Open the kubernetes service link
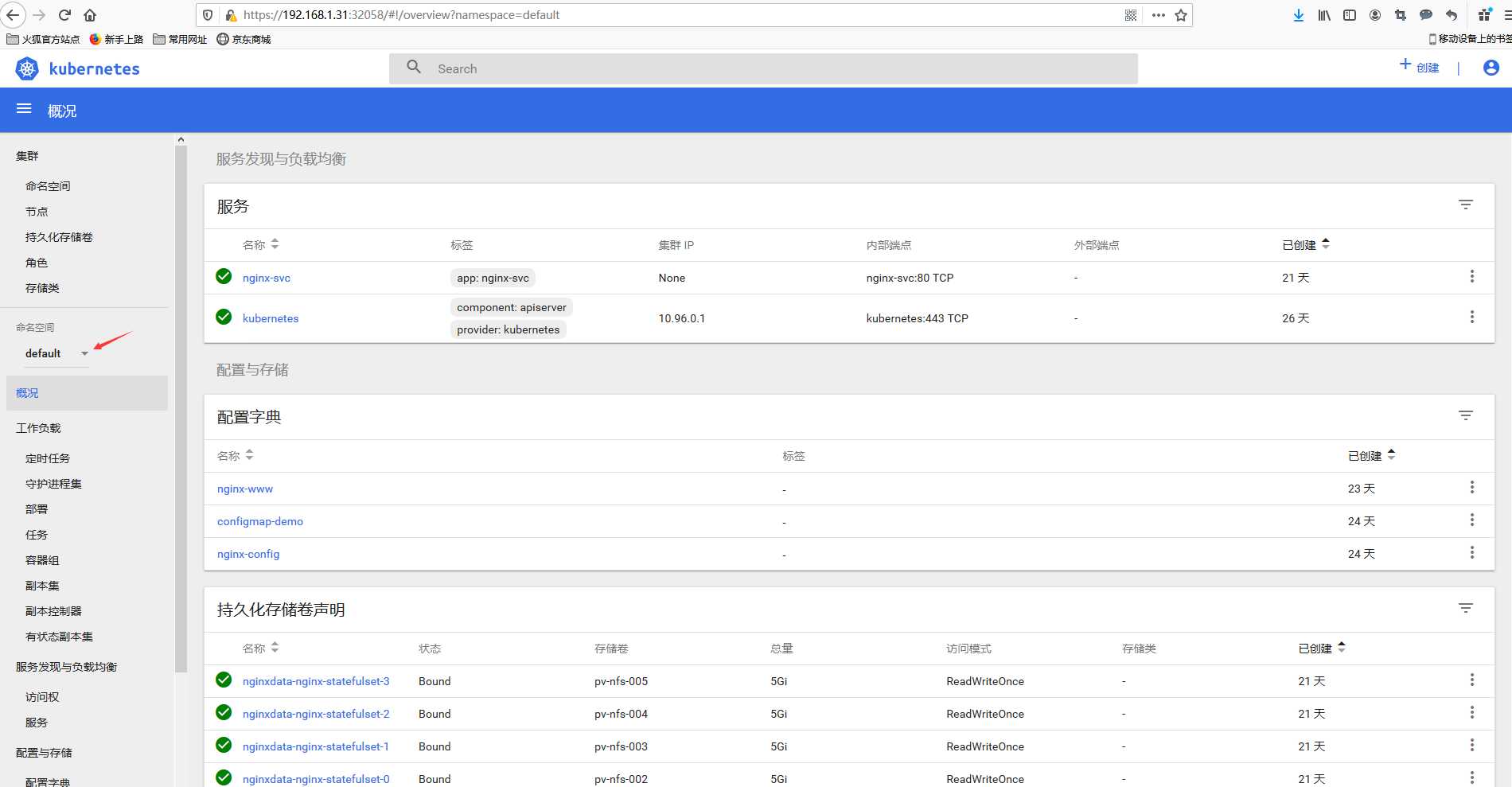 pos(271,318)
